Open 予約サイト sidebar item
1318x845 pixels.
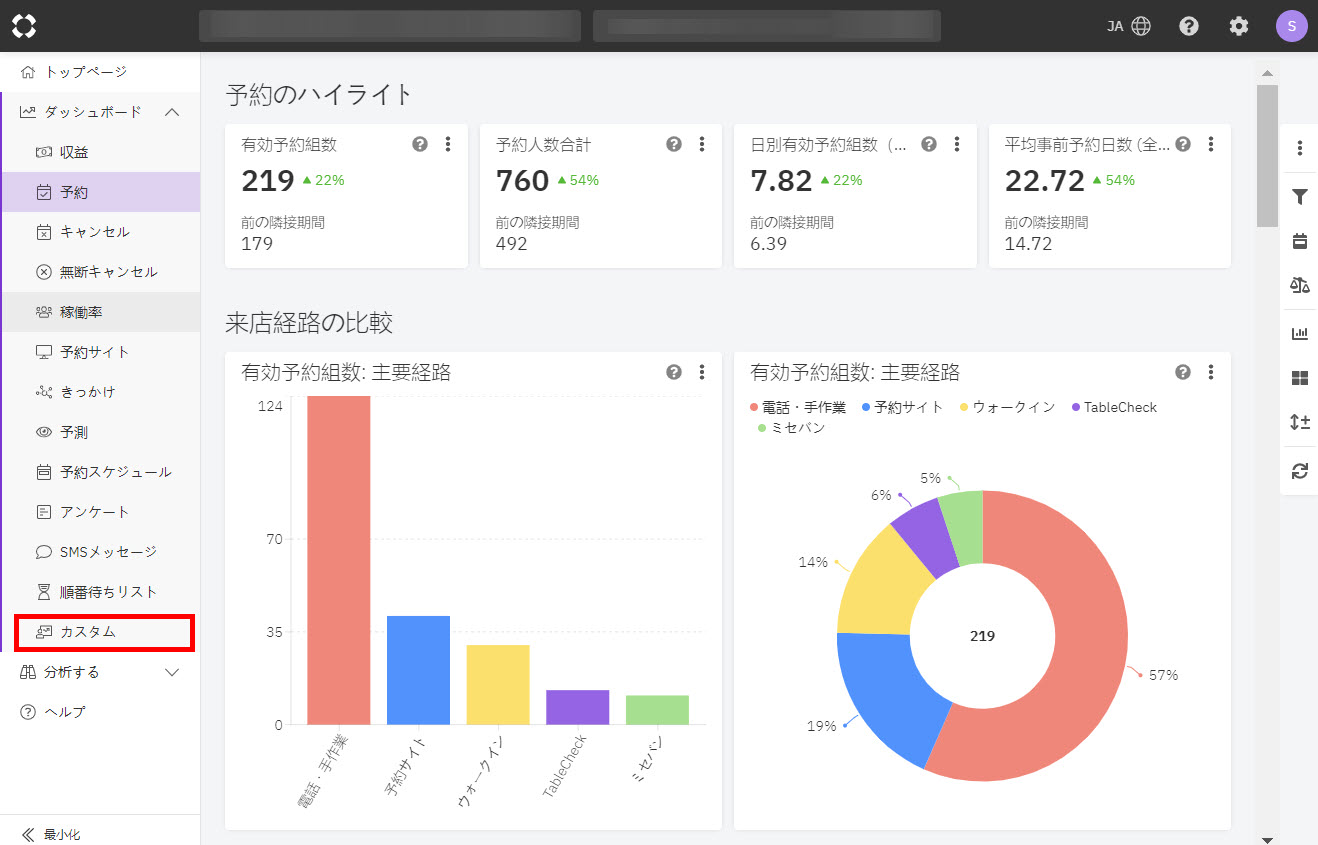pyautogui.click(x=100, y=352)
